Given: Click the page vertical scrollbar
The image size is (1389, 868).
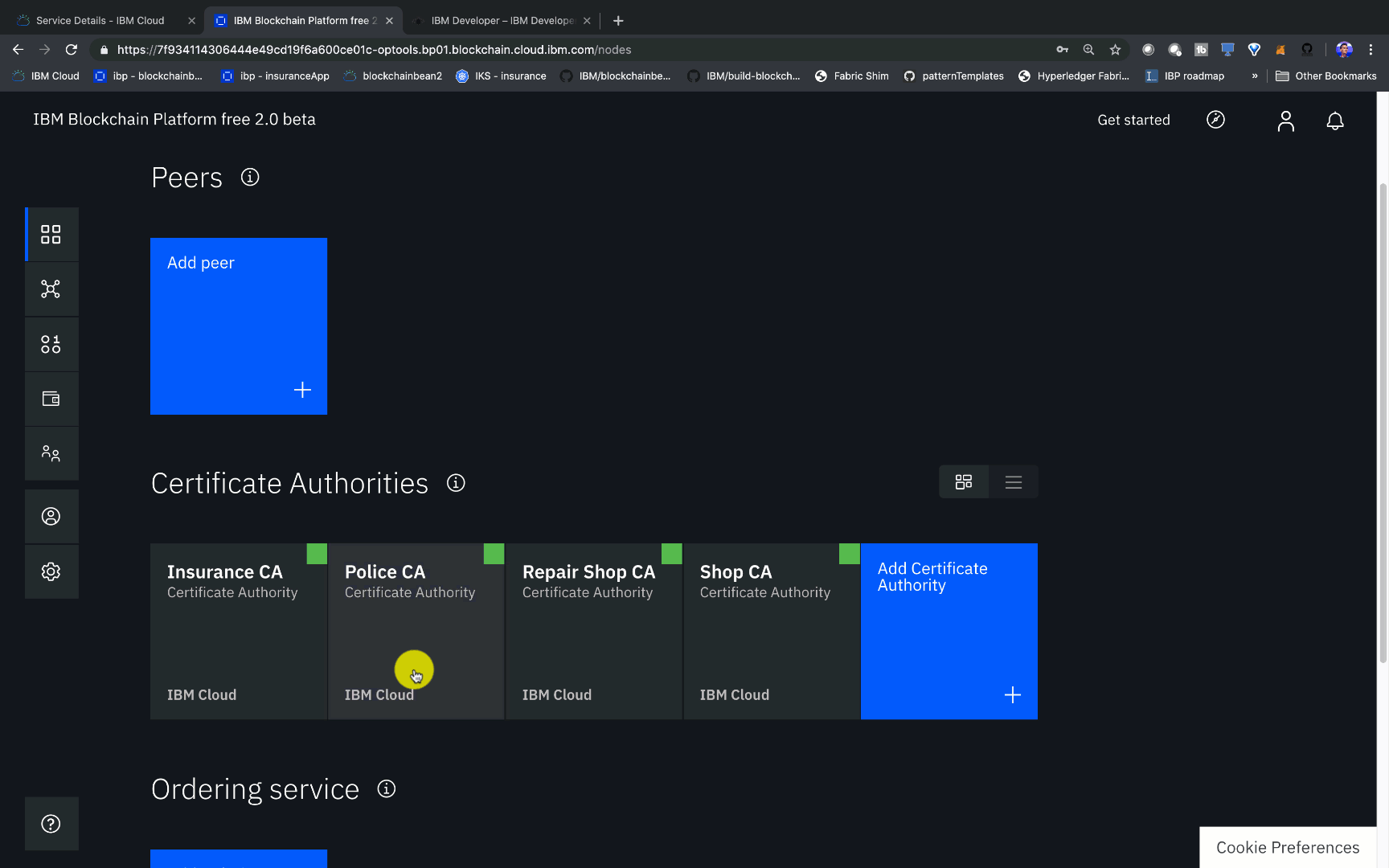Looking at the screenshot, I should (x=1383, y=422).
